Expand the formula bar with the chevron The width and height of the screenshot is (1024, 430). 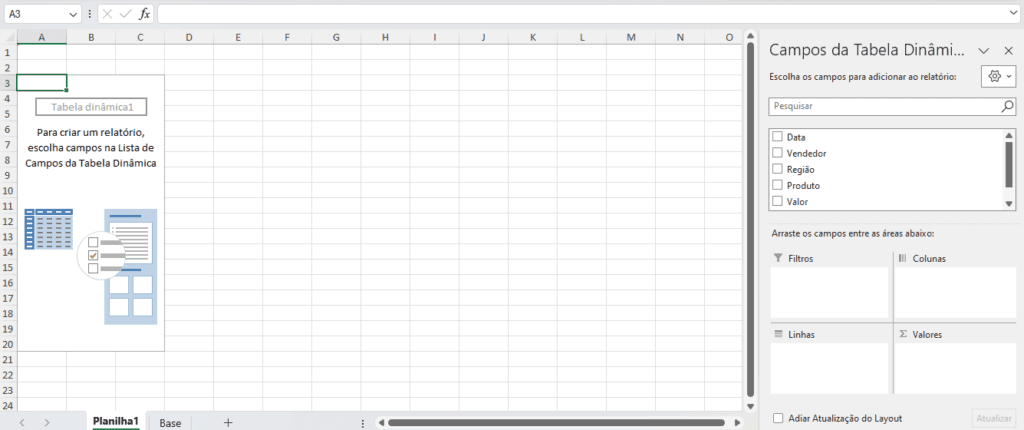point(1013,13)
